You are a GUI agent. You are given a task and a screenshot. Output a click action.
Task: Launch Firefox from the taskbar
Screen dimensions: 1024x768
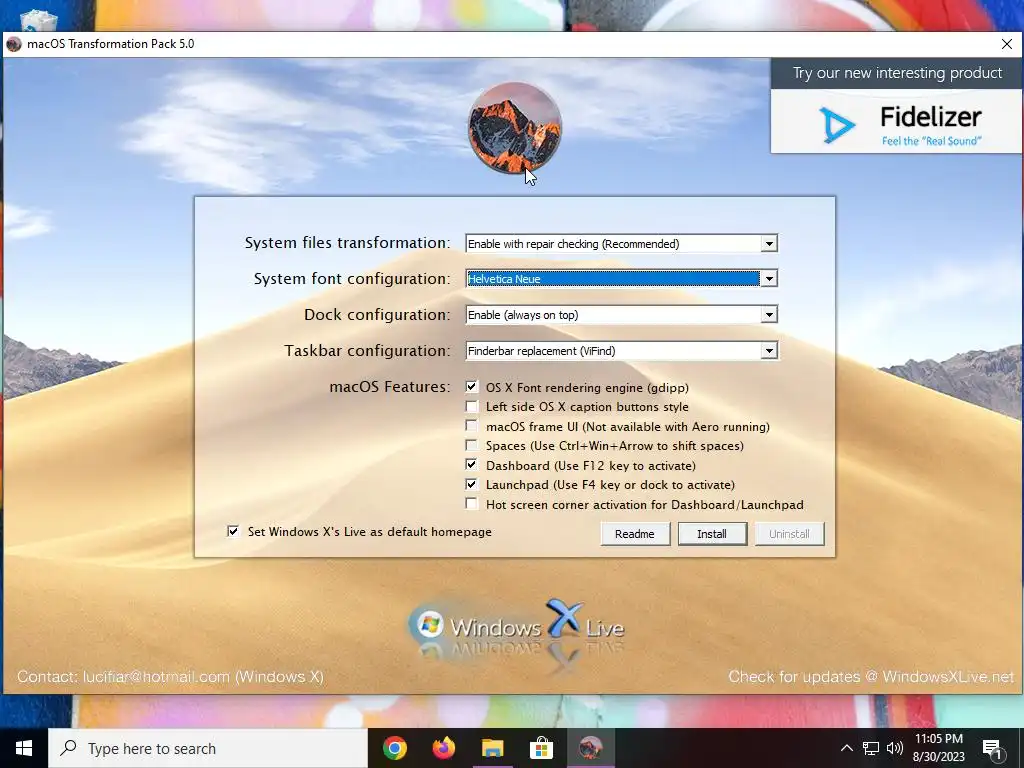click(x=443, y=748)
